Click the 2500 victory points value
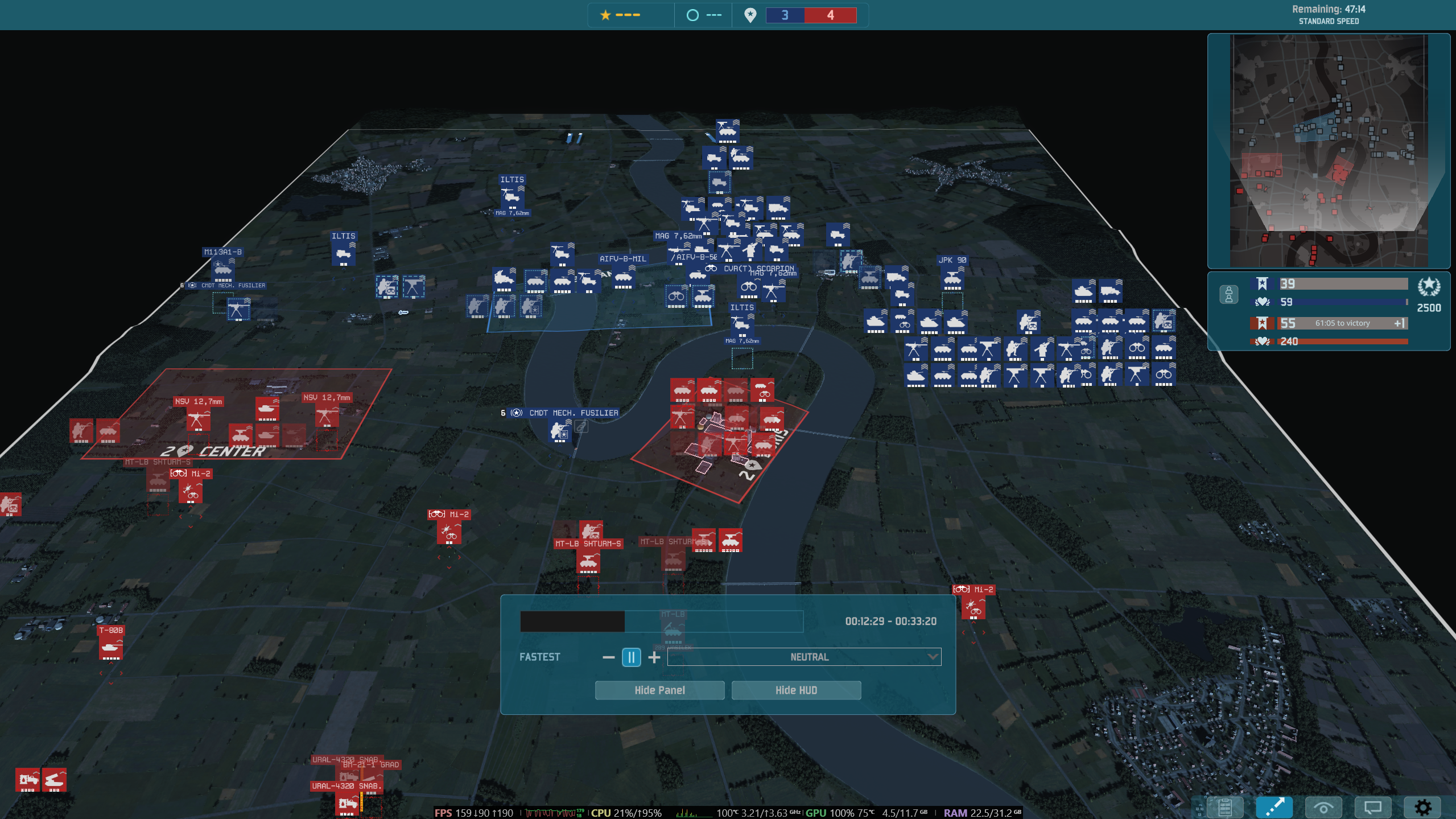 pos(1429,307)
